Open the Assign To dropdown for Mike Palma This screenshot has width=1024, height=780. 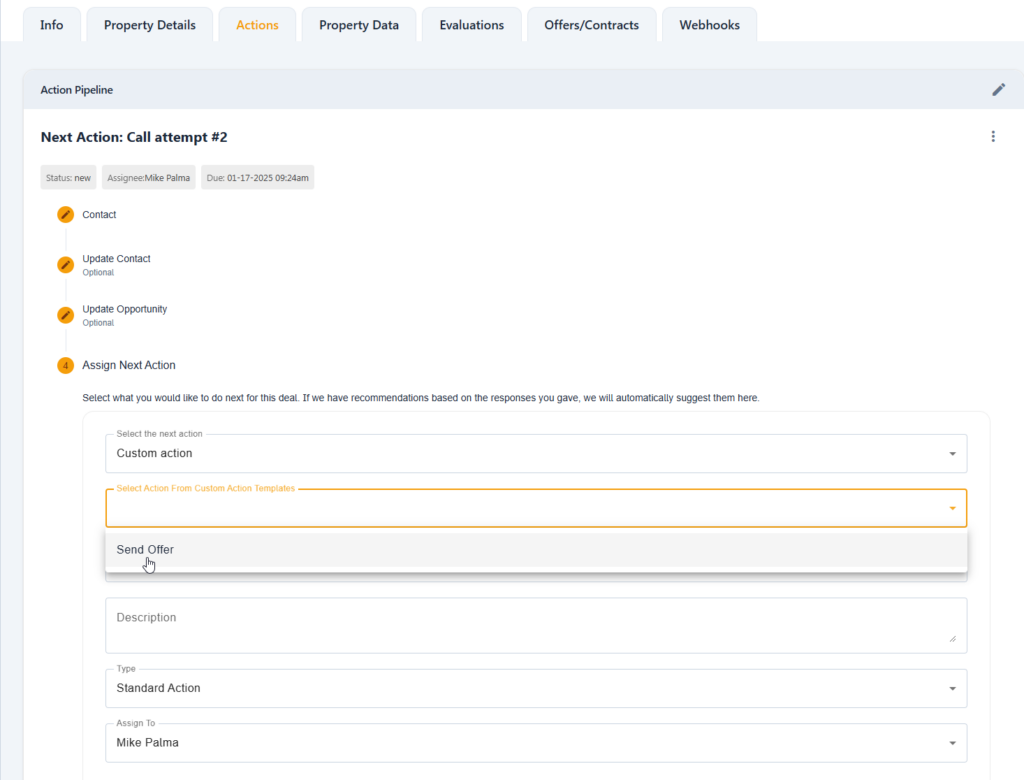pos(535,743)
